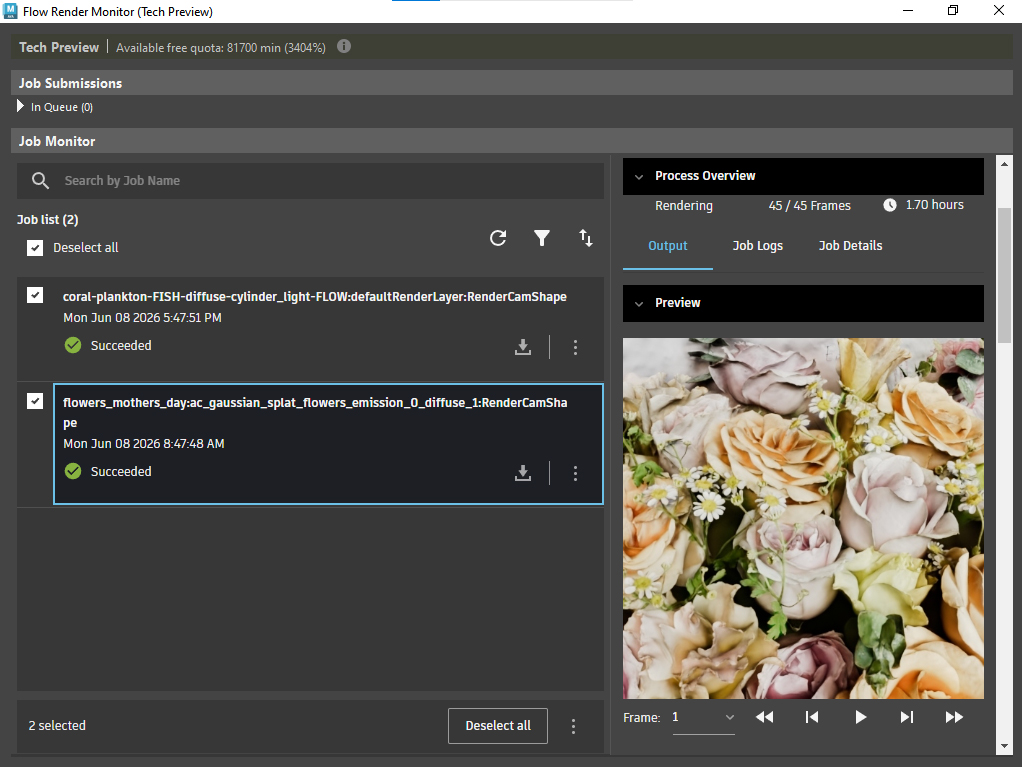Click the scrollbar up arrow
This screenshot has width=1022, height=767.
click(x=1004, y=164)
